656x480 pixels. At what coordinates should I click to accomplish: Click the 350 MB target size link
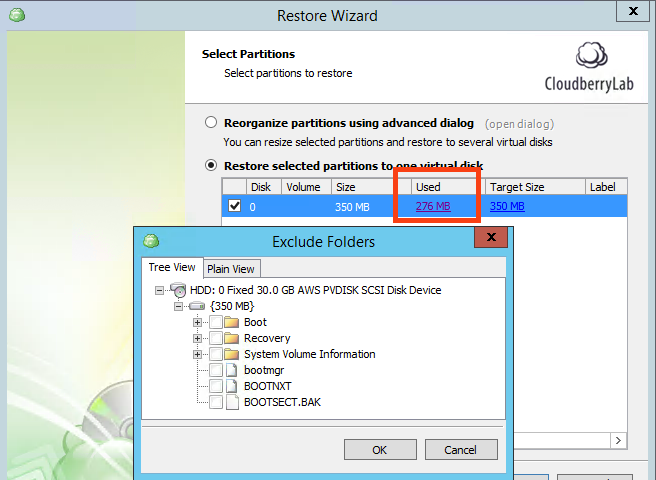point(507,206)
